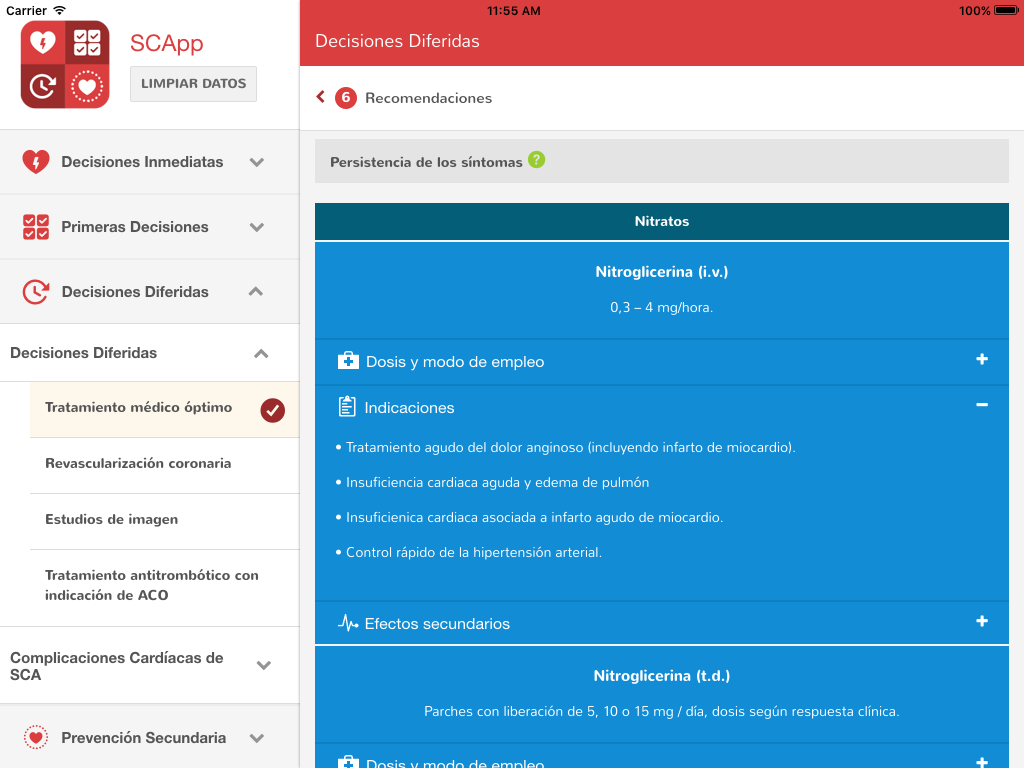Screen dimensions: 1024x768
Task: Select Nitroglicerina (t.d.) heading
Action: (662, 676)
